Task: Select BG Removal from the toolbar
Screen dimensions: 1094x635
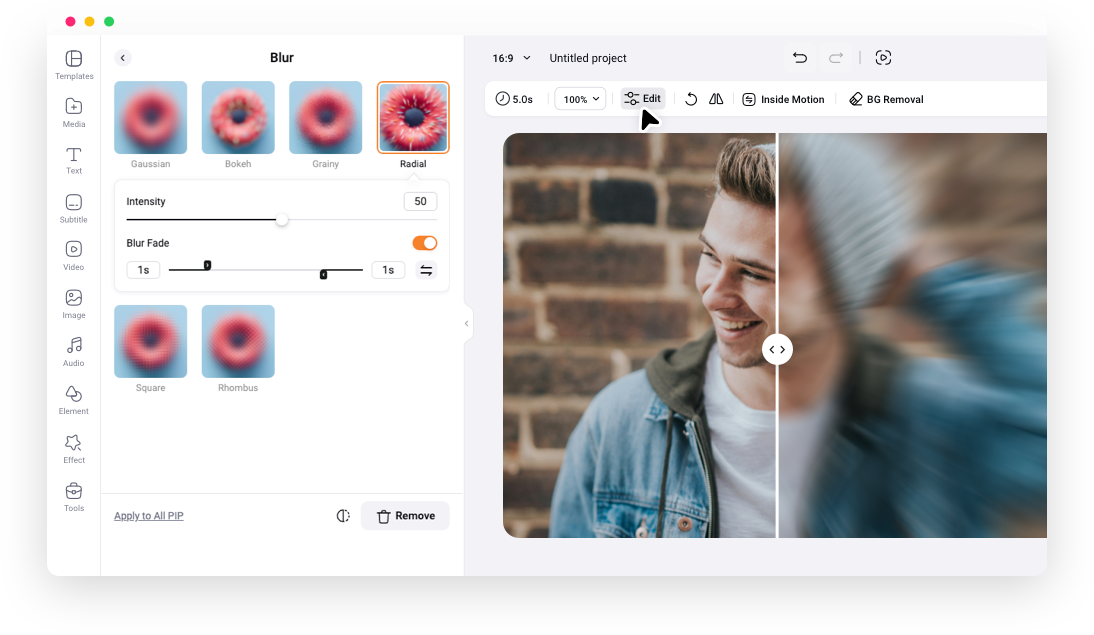Action: [x=886, y=99]
